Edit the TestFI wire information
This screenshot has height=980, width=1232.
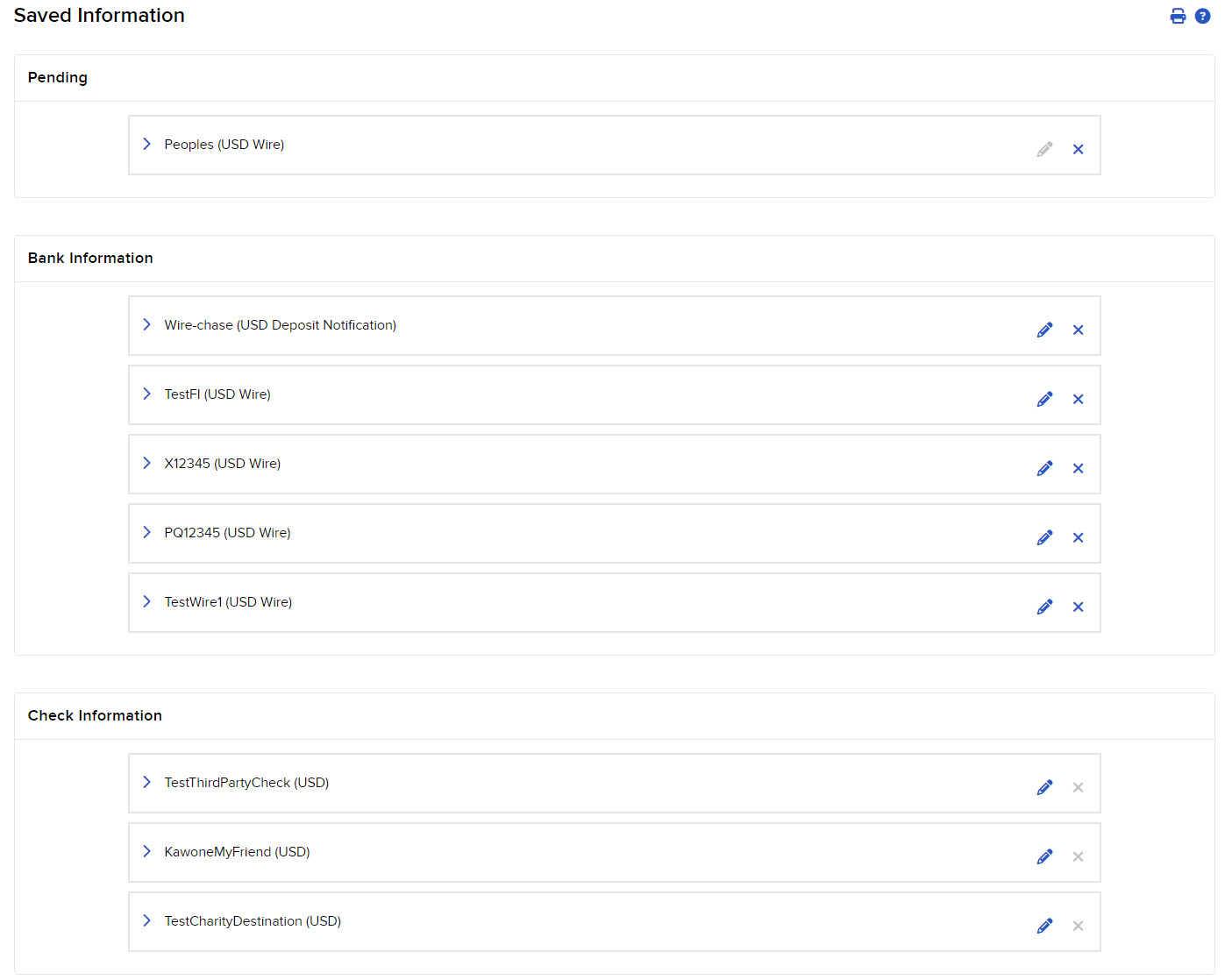pyautogui.click(x=1044, y=399)
